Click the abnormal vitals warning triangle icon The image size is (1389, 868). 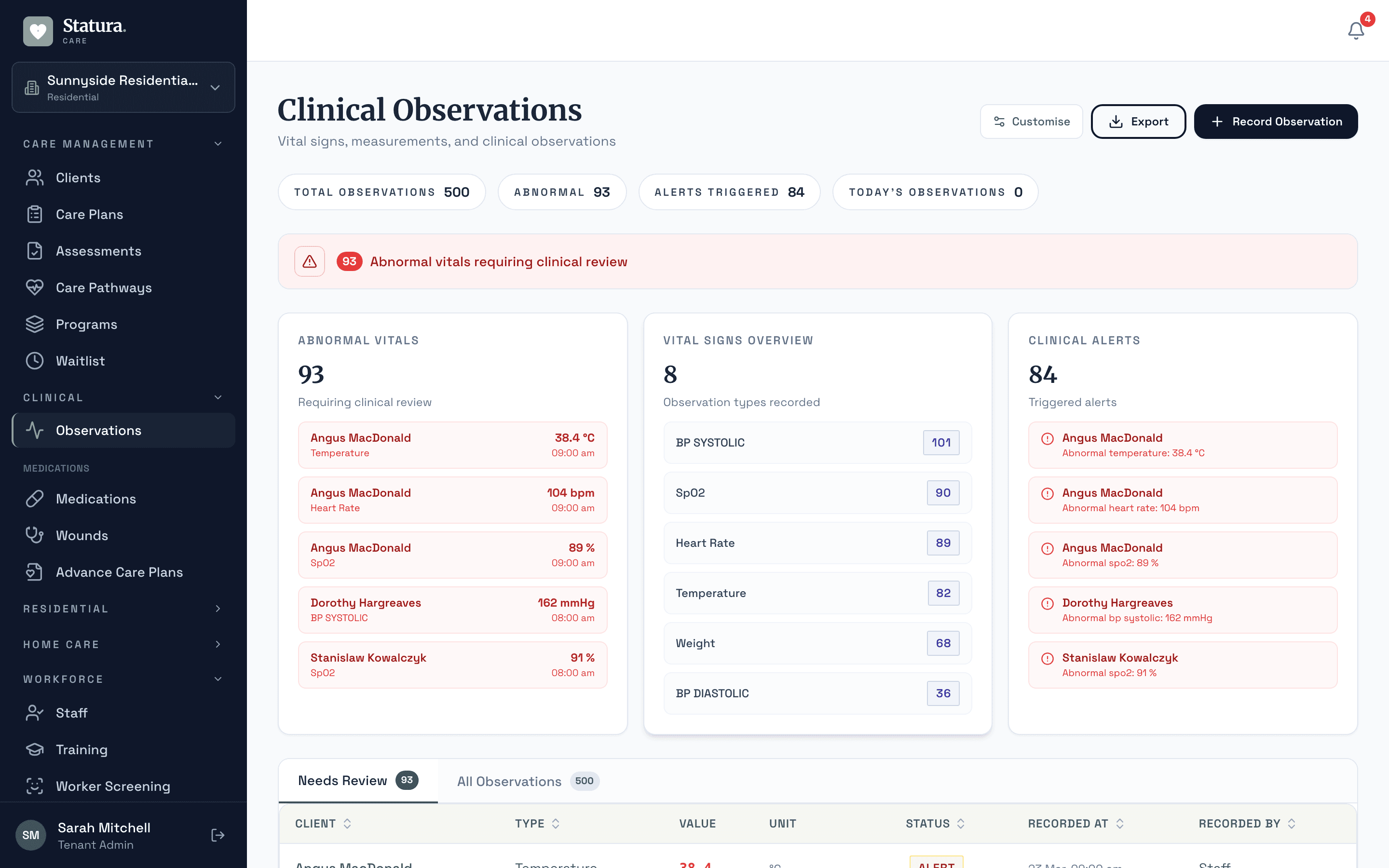click(309, 261)
